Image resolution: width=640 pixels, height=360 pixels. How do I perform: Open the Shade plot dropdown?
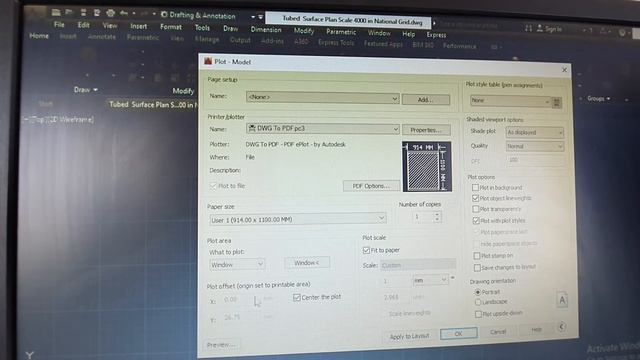[535, 132]
